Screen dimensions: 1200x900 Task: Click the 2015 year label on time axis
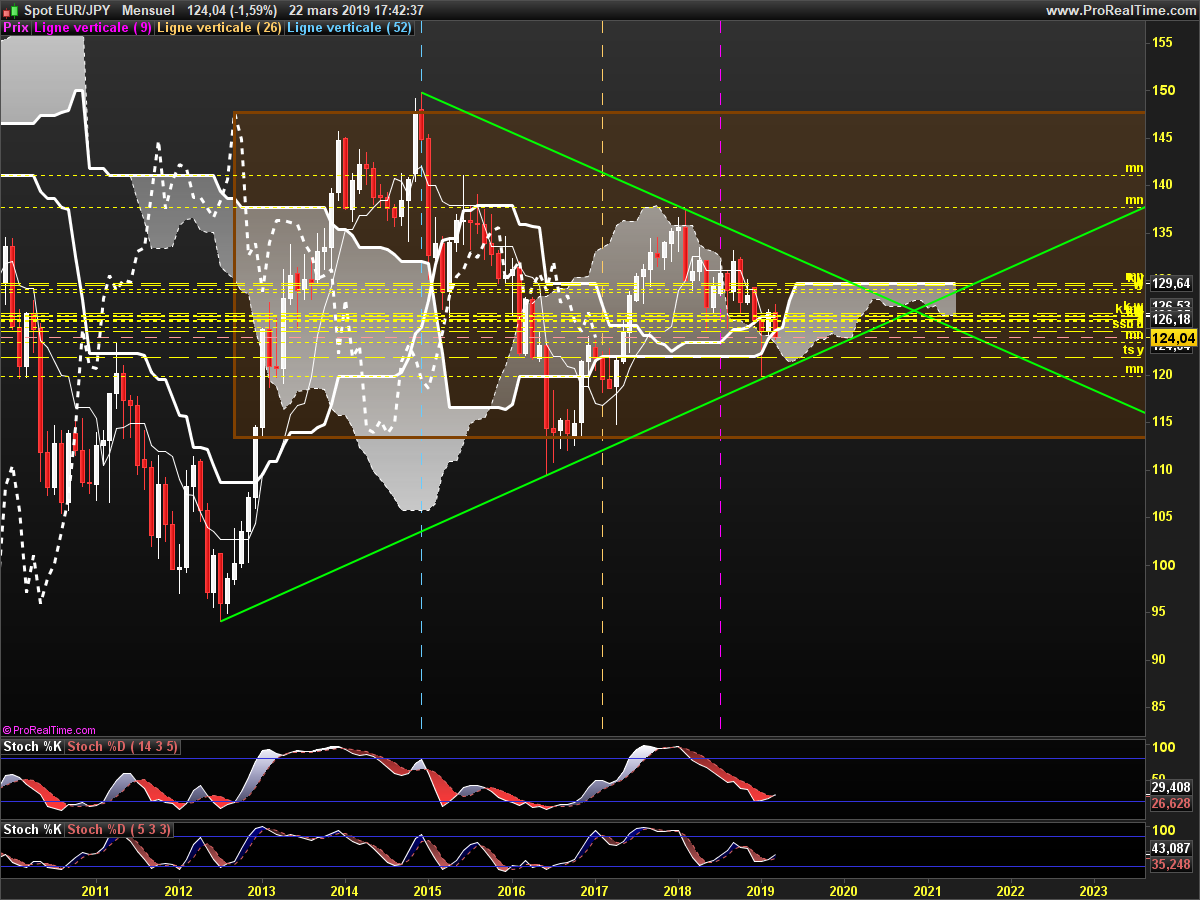(x=428, y=890)
